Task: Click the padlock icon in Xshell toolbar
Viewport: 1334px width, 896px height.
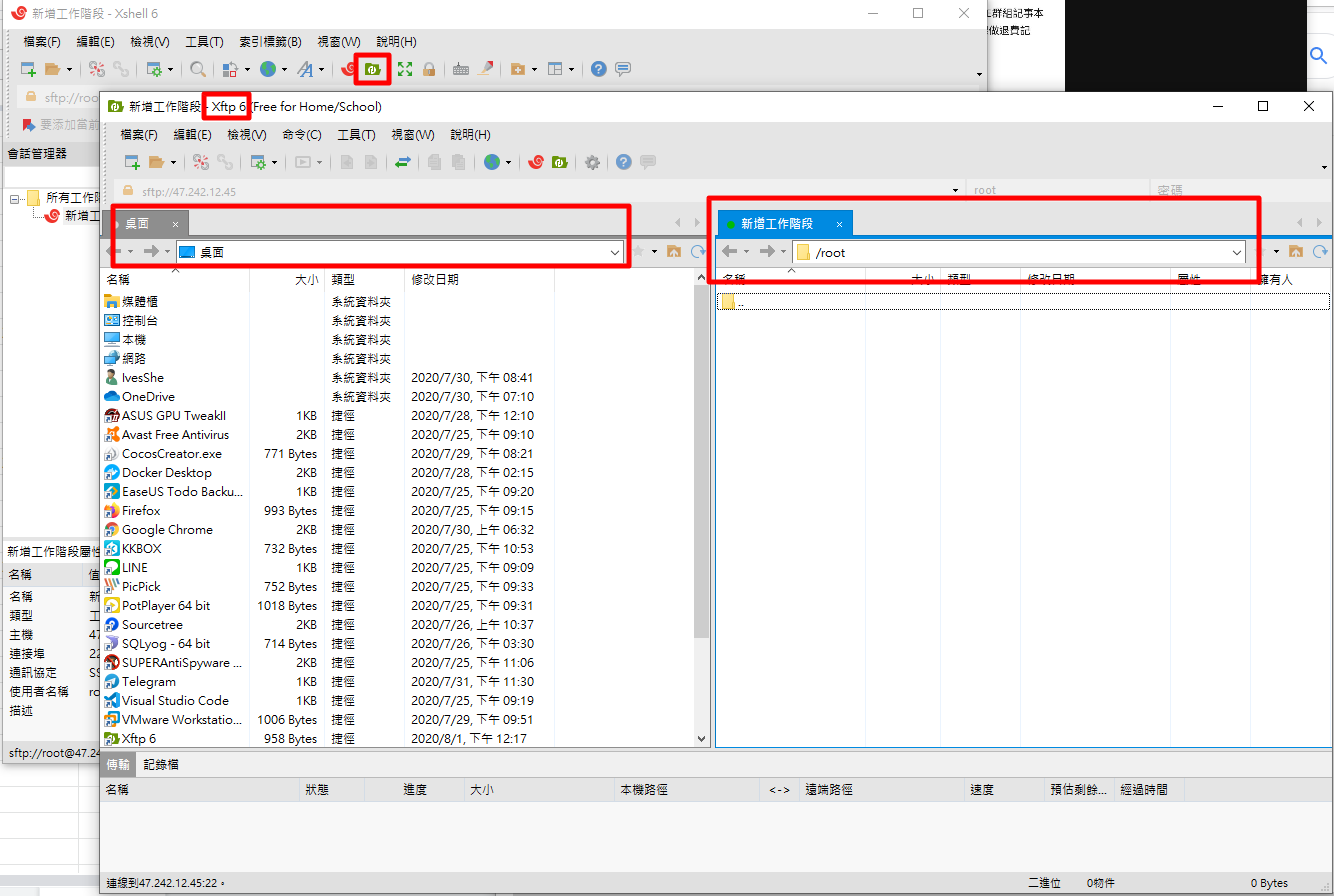Action: [x=429, y=69]
